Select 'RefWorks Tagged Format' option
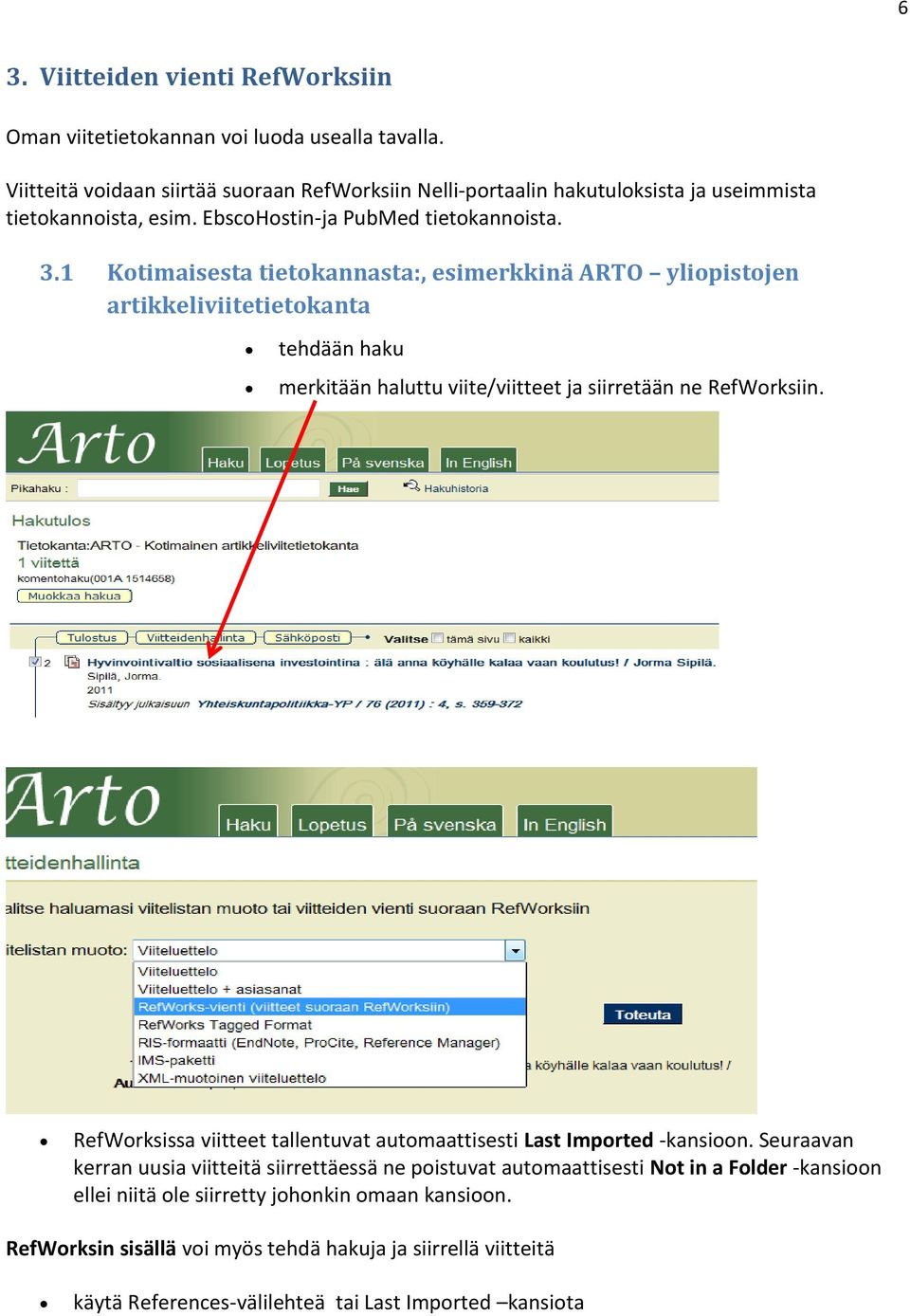This screenshot has height=1316, width=910. 225,1025
